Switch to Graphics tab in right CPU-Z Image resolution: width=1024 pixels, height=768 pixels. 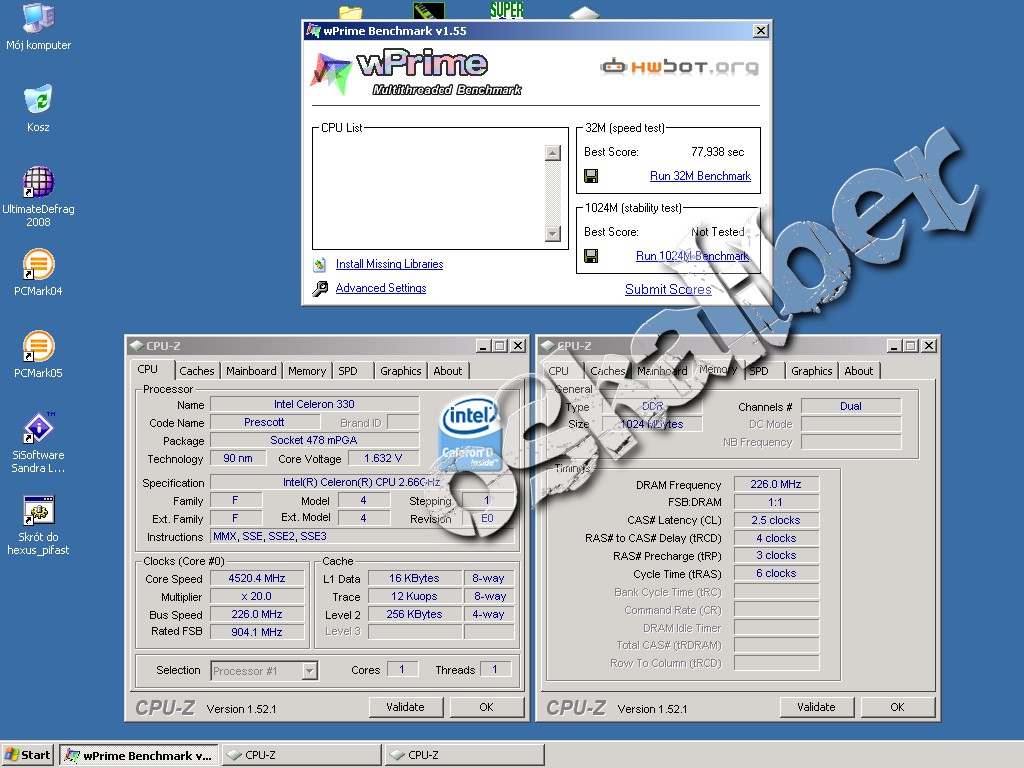point(812,371)
